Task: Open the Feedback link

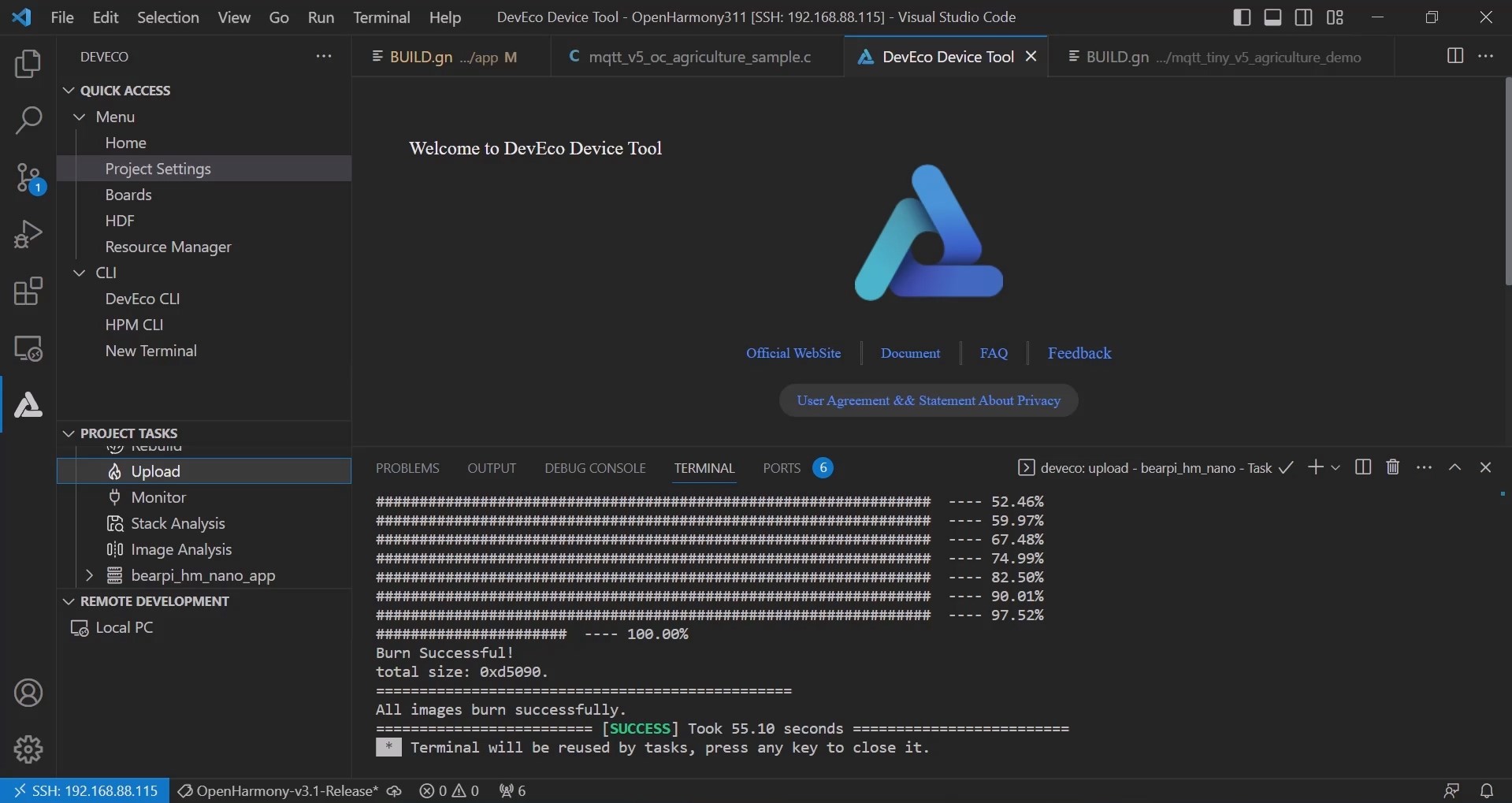Action: click(x=1079, y=353)
